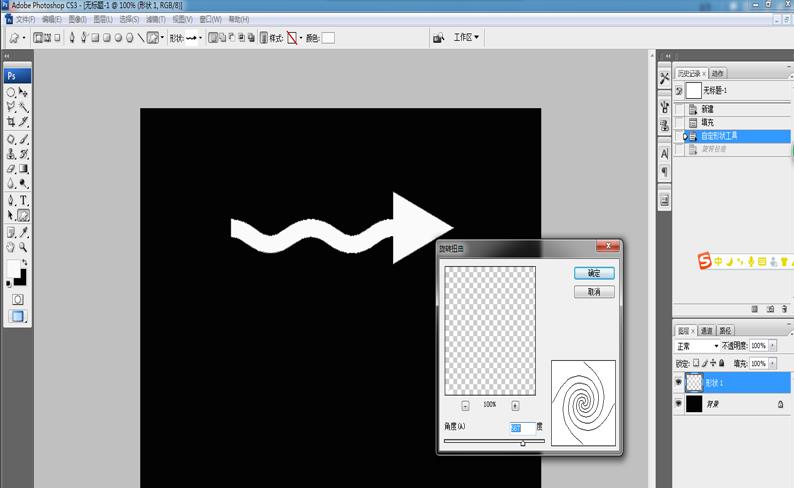Confirm Twirl dialog with 确定
The width and height of the screenshot is (794, 488).
(x=594, y=273)
